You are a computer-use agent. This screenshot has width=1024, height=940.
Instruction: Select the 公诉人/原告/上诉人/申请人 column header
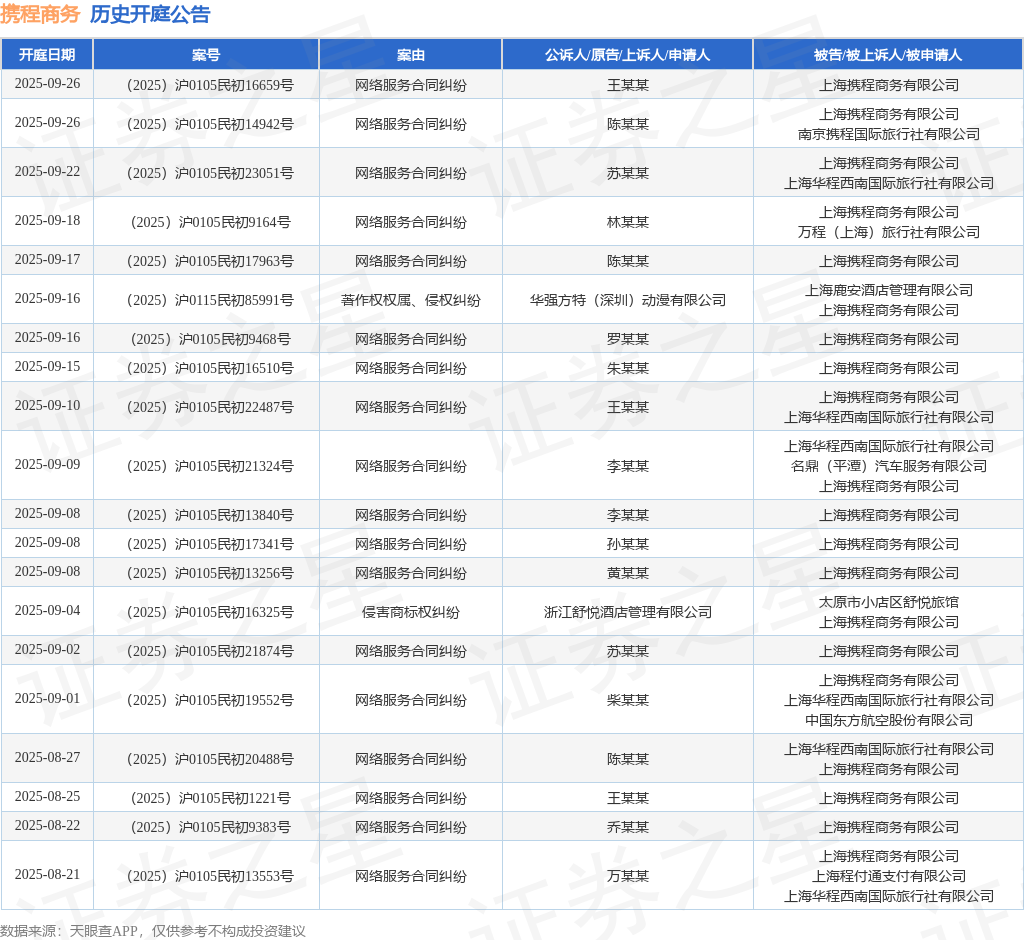(627, 55)
